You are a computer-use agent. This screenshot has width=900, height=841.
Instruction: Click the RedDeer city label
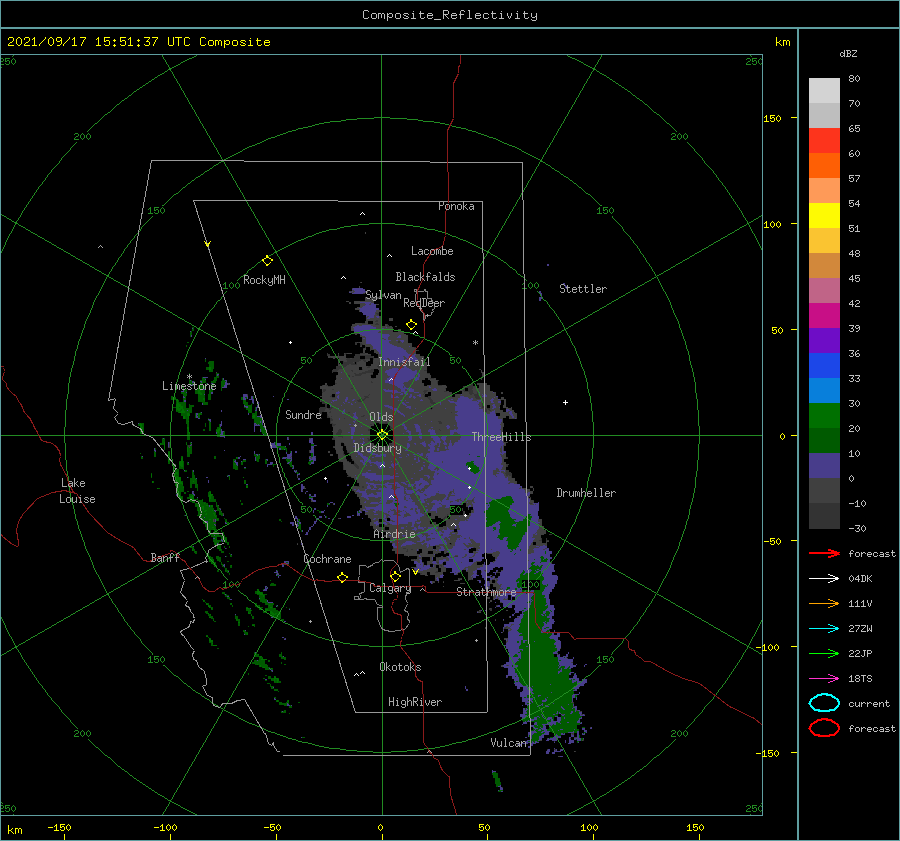[x=424, y=303]
